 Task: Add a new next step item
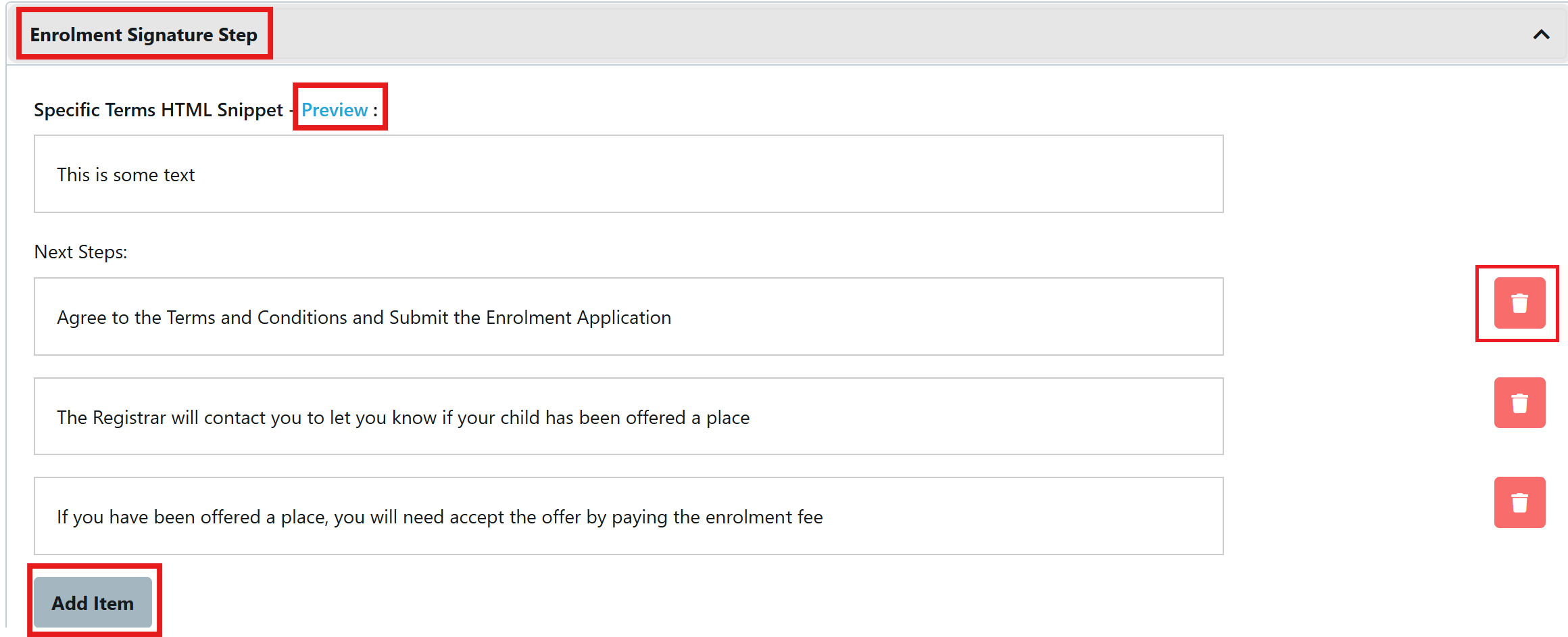pyautogui.click(x=94, y=603)
